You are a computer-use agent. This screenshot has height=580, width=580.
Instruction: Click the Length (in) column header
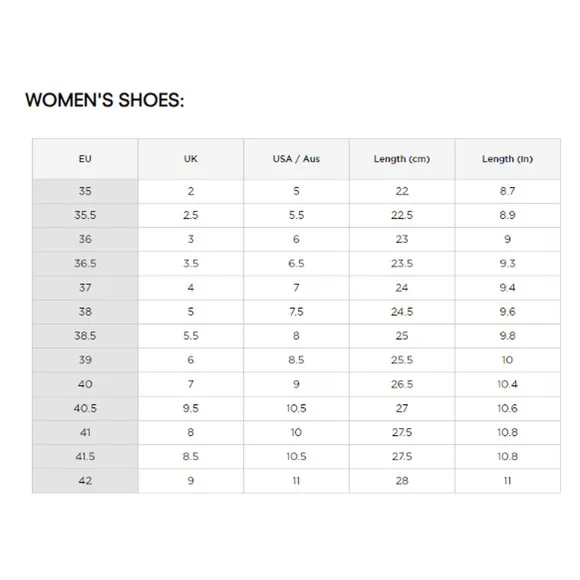pos(508,159)
